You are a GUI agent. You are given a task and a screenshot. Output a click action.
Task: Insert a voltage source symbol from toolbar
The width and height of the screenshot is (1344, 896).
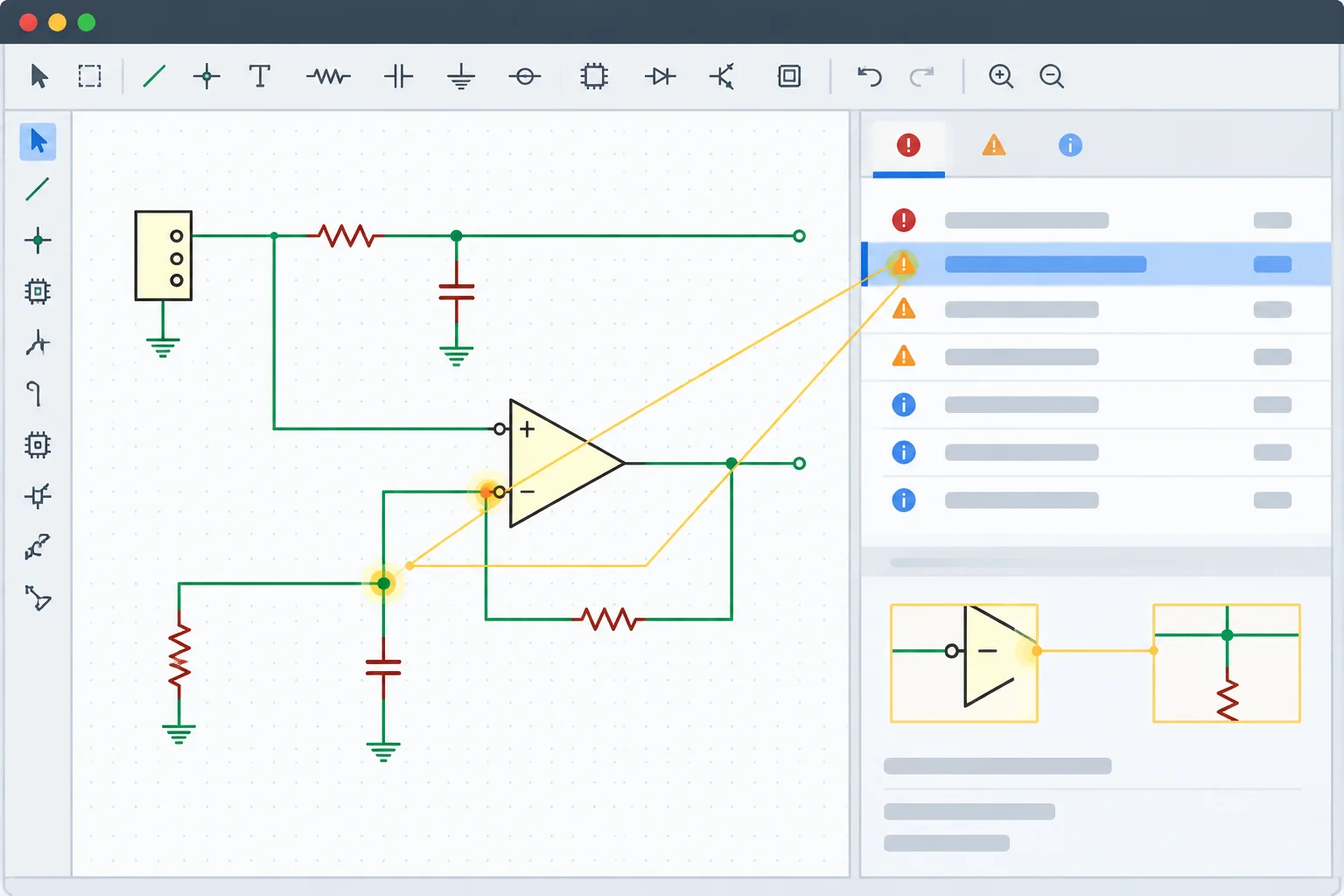click(525, 77)
